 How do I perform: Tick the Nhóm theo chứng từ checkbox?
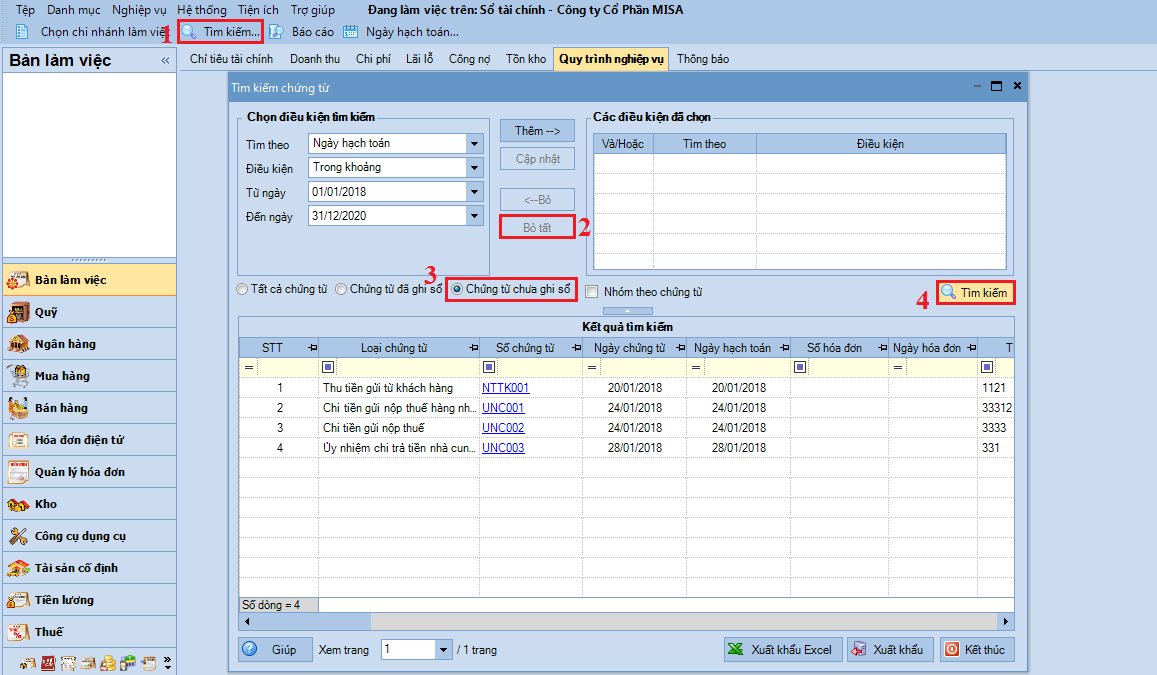click(592, 291)
